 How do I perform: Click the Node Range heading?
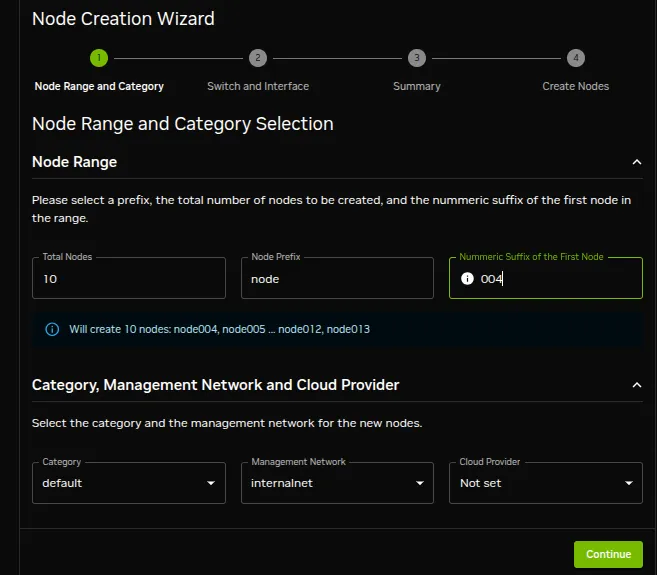(x=75, y=162)
